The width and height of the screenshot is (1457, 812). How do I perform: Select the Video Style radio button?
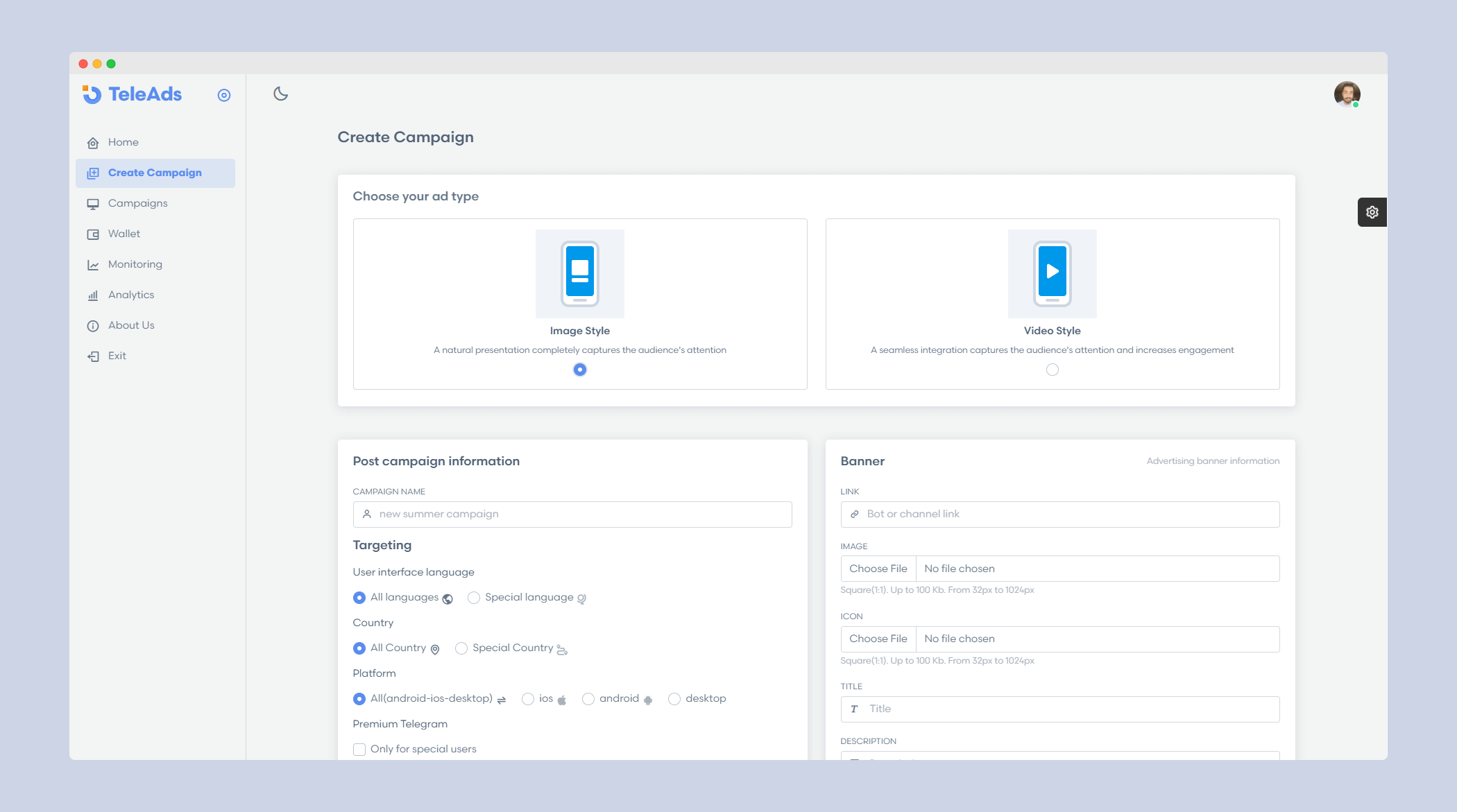(x=1052, y=370)
